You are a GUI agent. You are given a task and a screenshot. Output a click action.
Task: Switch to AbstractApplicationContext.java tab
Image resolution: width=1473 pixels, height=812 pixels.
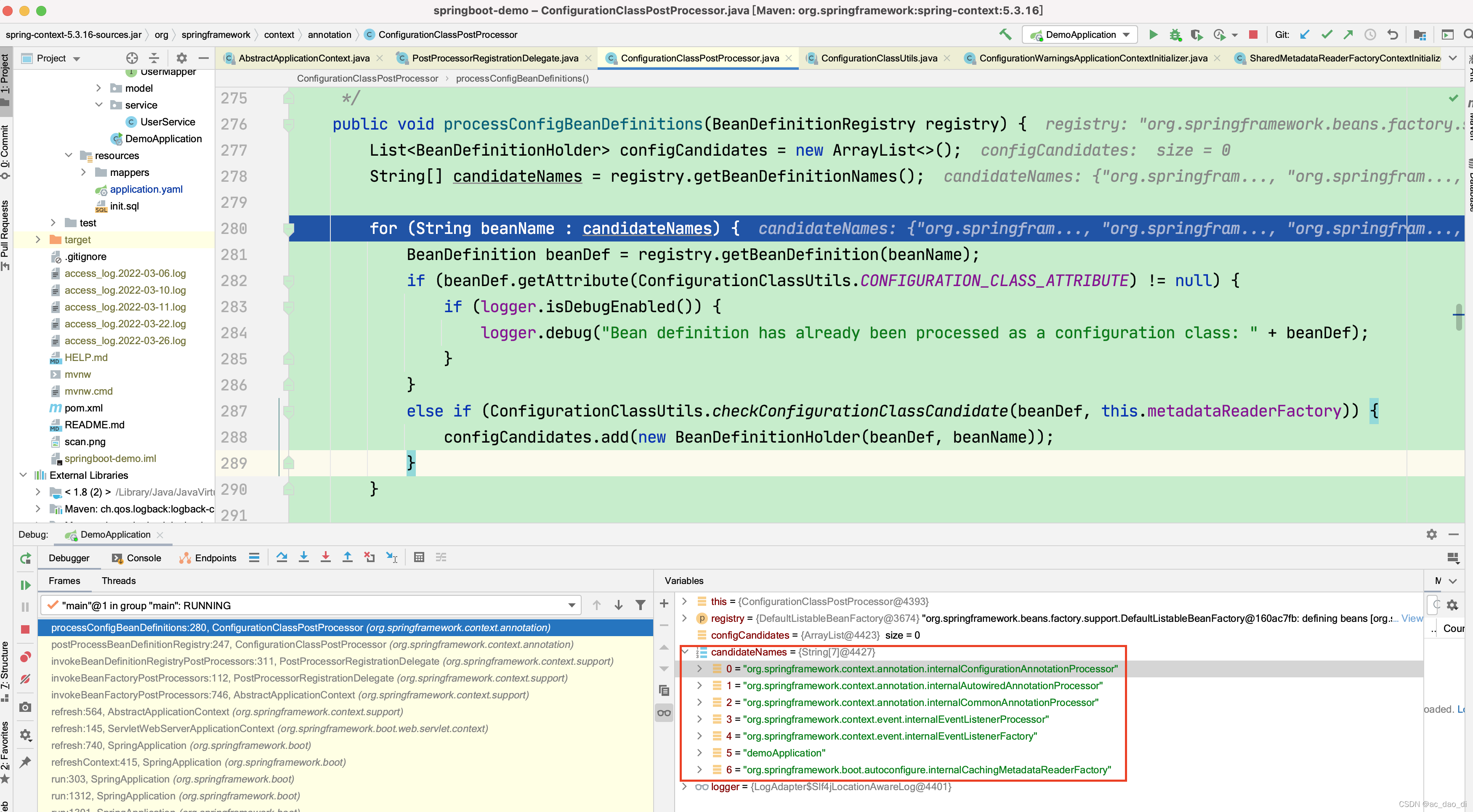(x=303, y=58)
